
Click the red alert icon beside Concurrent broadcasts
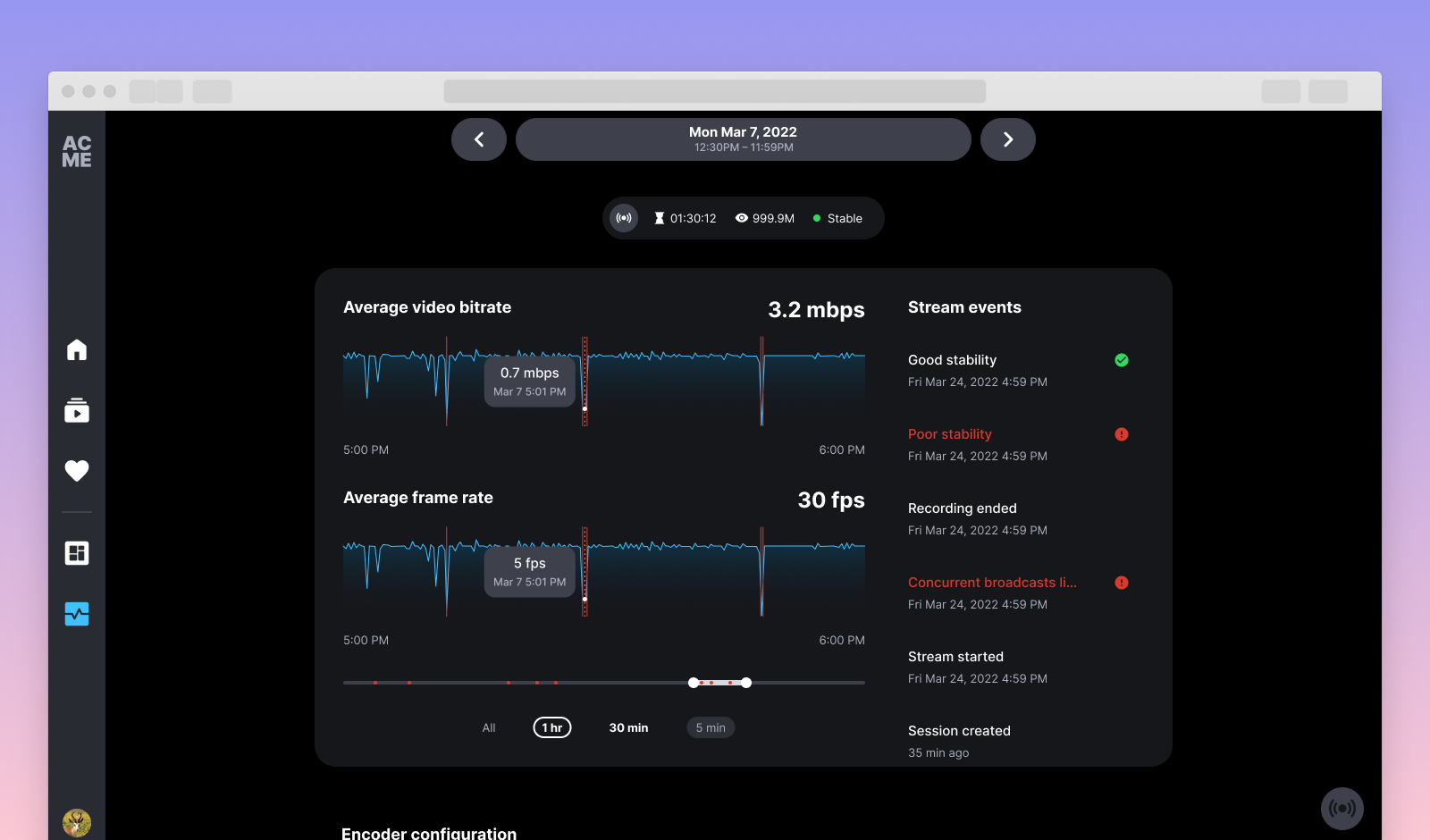[1122, 583]
